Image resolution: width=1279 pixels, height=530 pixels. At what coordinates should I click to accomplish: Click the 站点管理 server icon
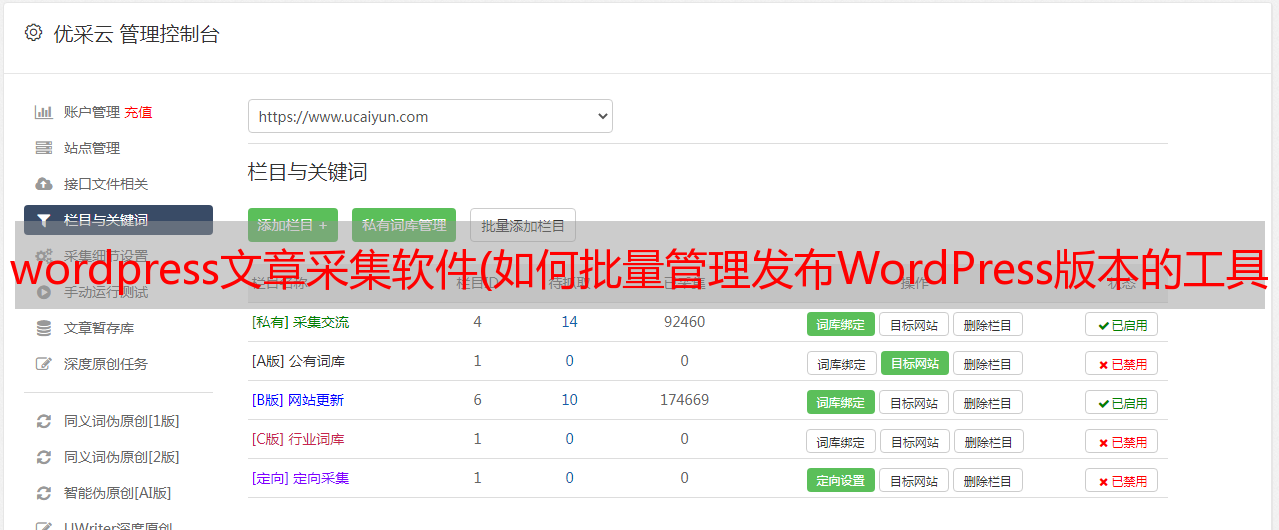(x=43, y=148)
